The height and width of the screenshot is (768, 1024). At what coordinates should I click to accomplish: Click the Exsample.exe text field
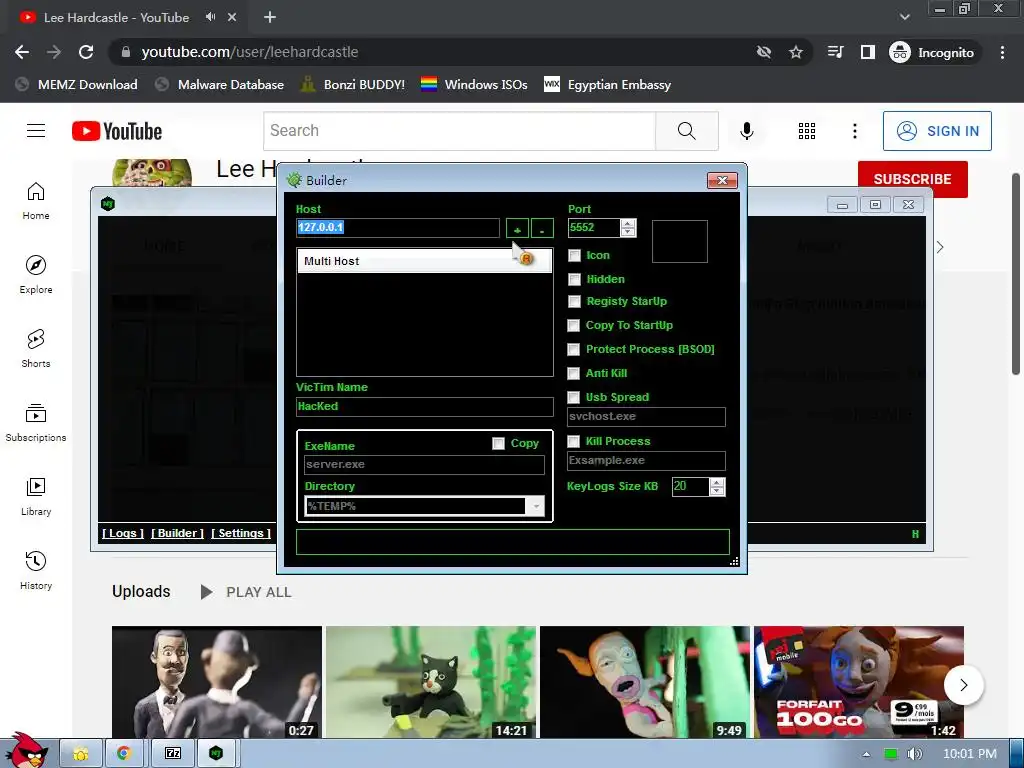coord(646,460)
